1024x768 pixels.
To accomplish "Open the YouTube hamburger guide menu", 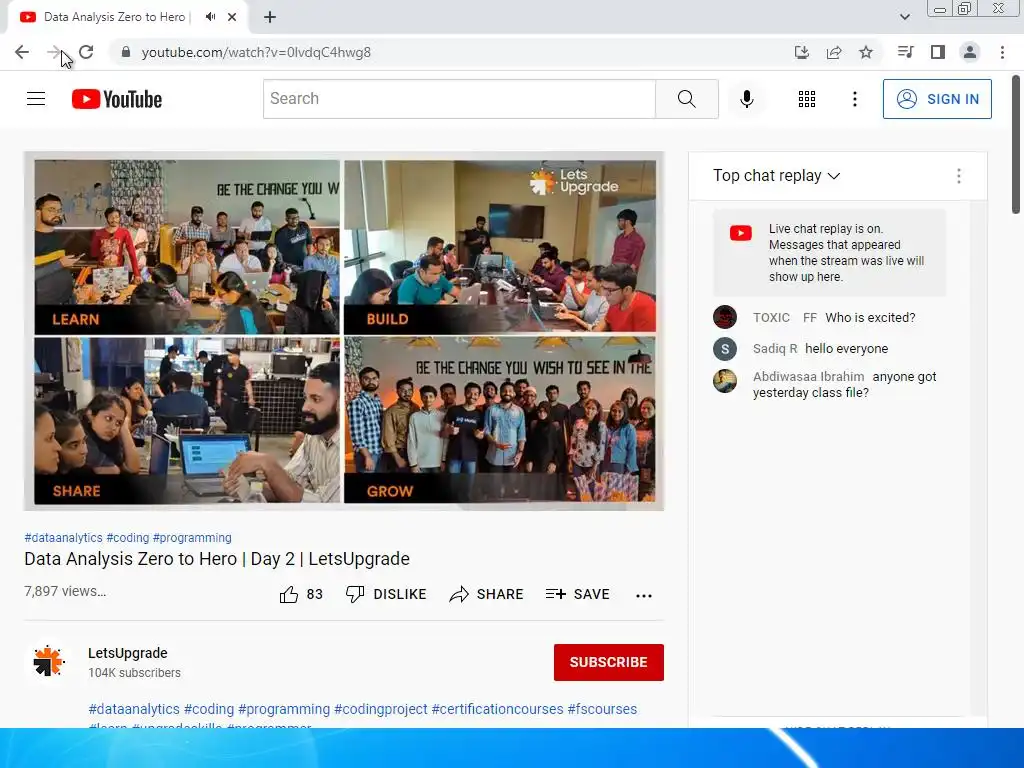I will point(36,99).
